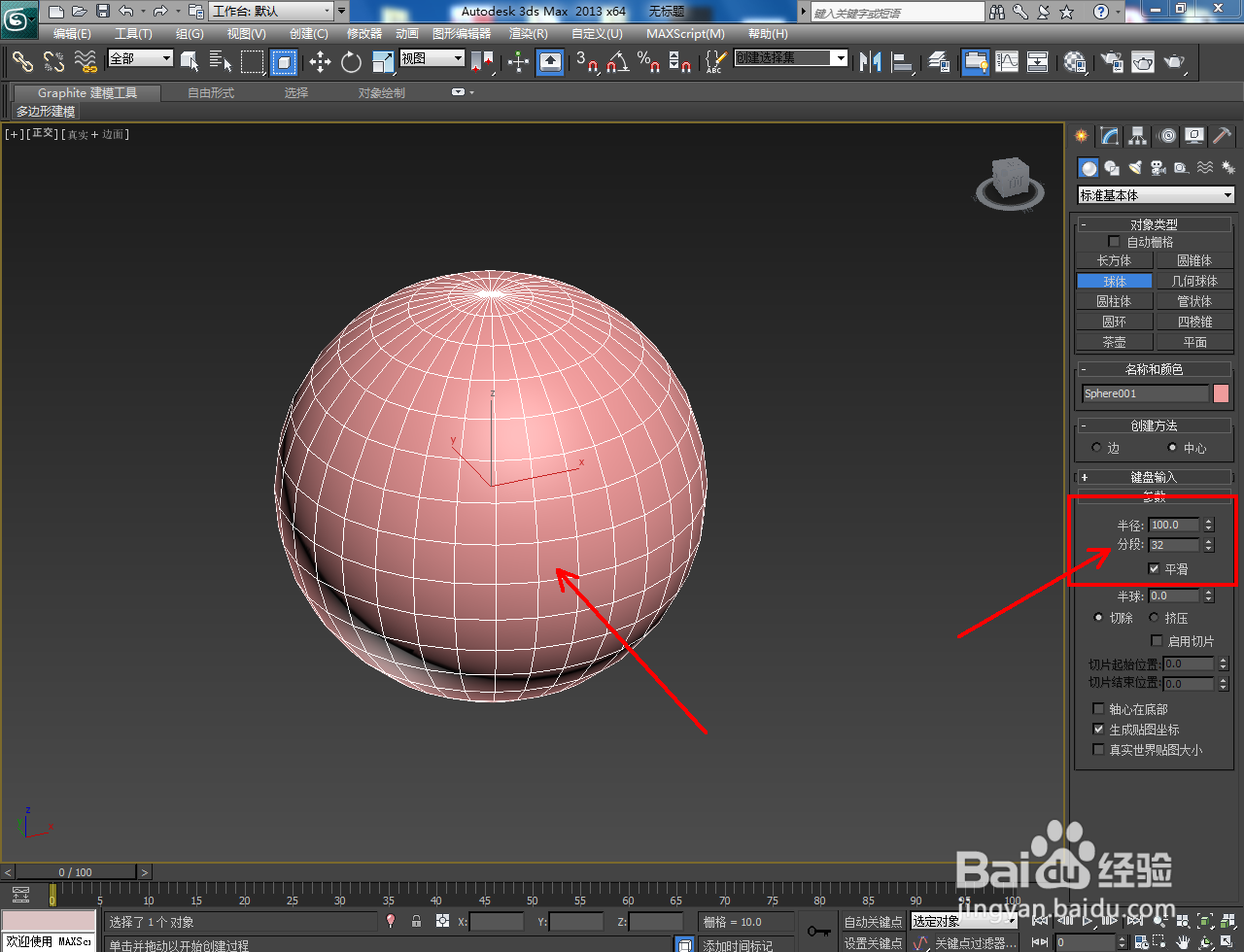Select the Select and Move tool
Screen dimensions: 1244x952
click(320, 62)
